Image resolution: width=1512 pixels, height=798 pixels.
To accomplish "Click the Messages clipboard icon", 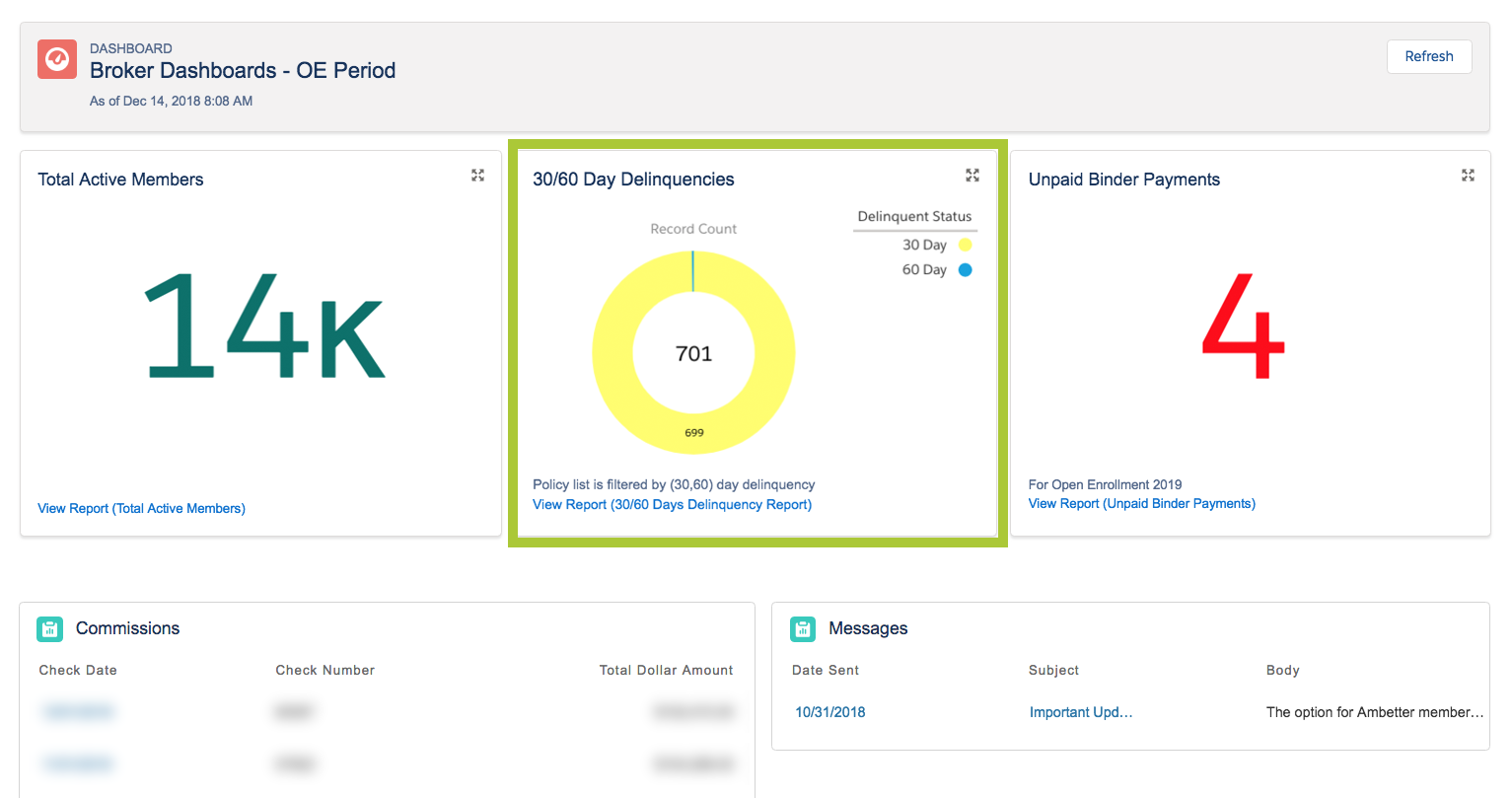I will click(803, 629).
